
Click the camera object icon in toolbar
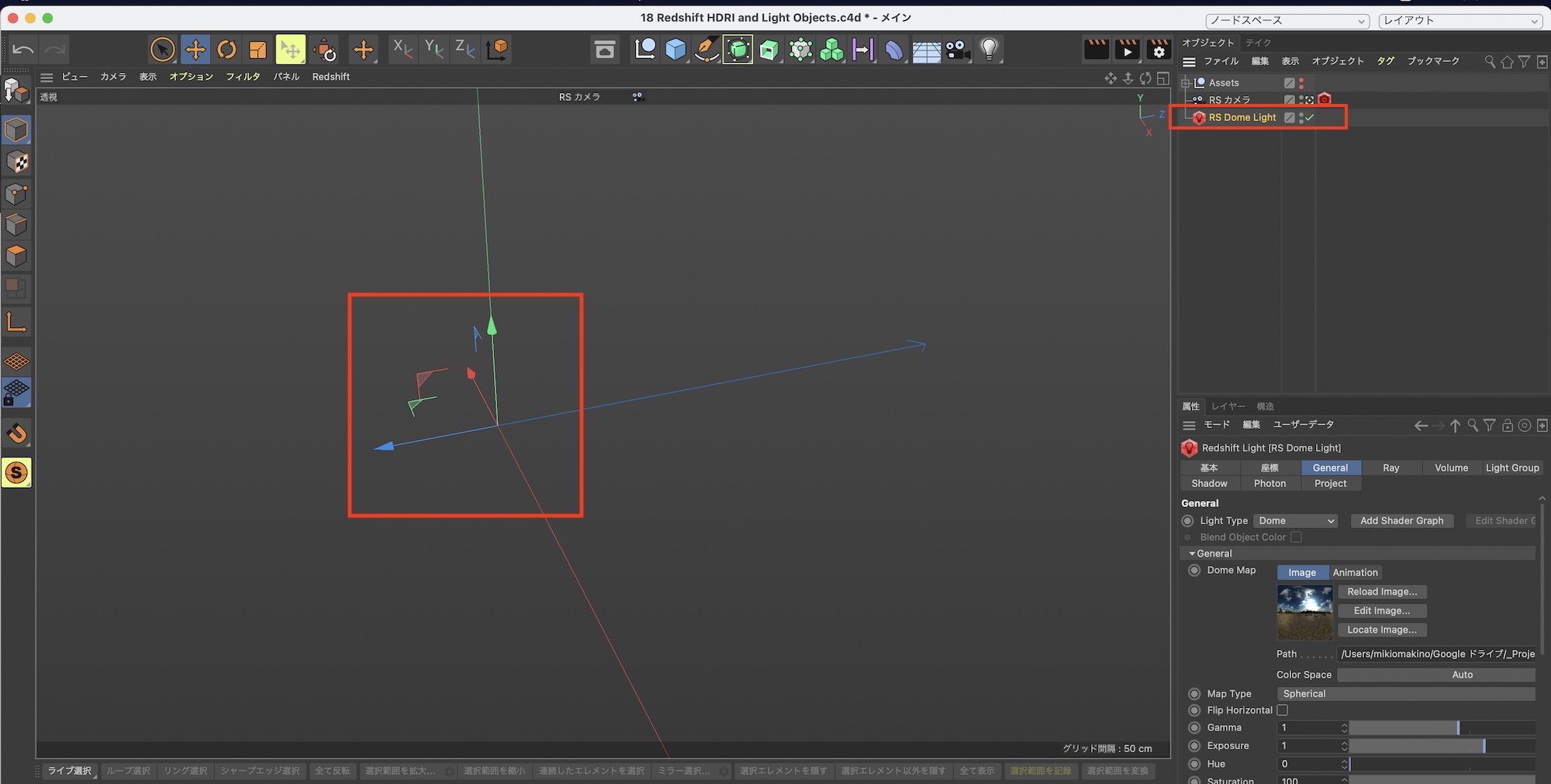(x=957, y=50)
